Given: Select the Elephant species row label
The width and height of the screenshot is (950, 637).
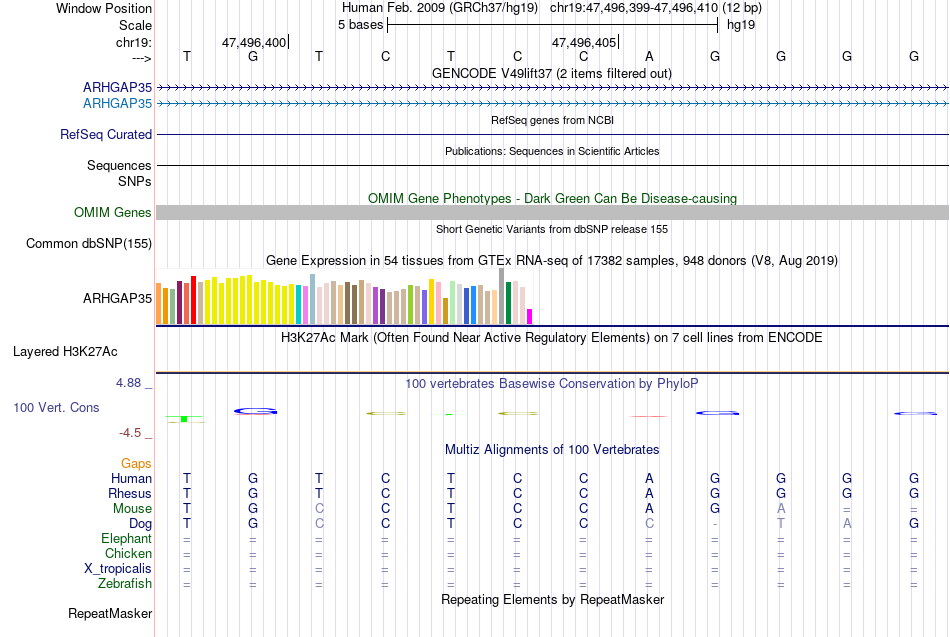Looking at the screenshot, I should pos(127,539).
